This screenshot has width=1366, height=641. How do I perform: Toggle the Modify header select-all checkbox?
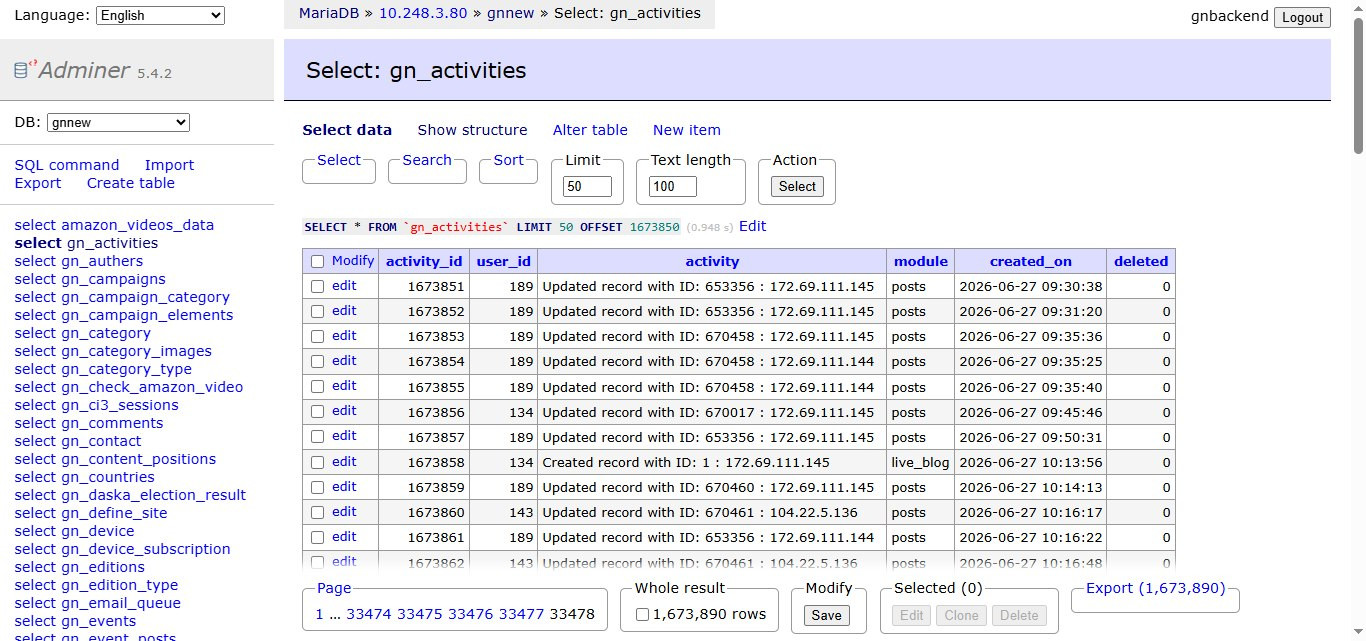coord(317,261)
